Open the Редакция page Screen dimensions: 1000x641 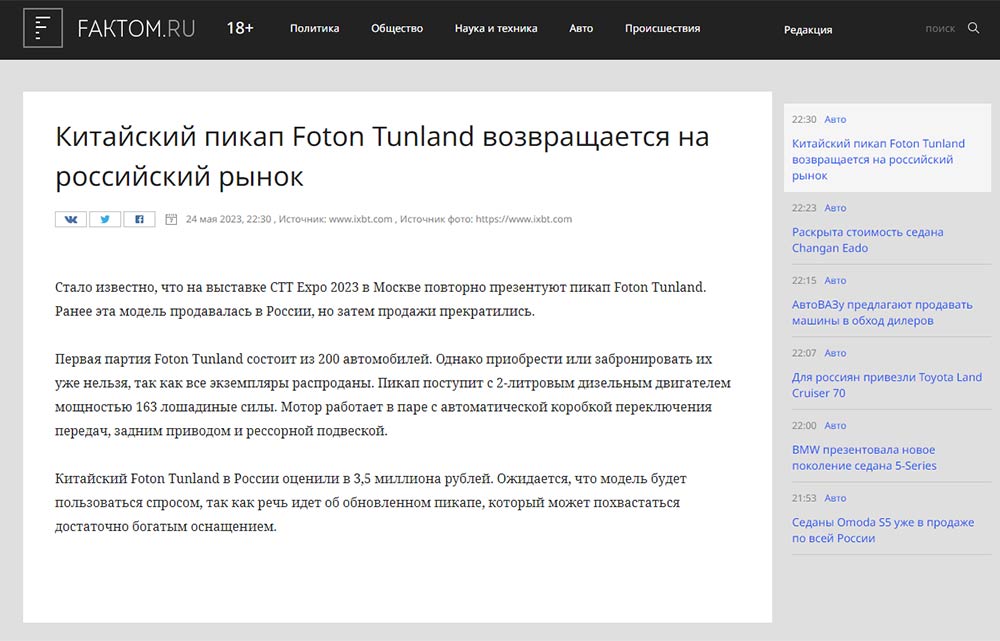click(x=807, y=29)
